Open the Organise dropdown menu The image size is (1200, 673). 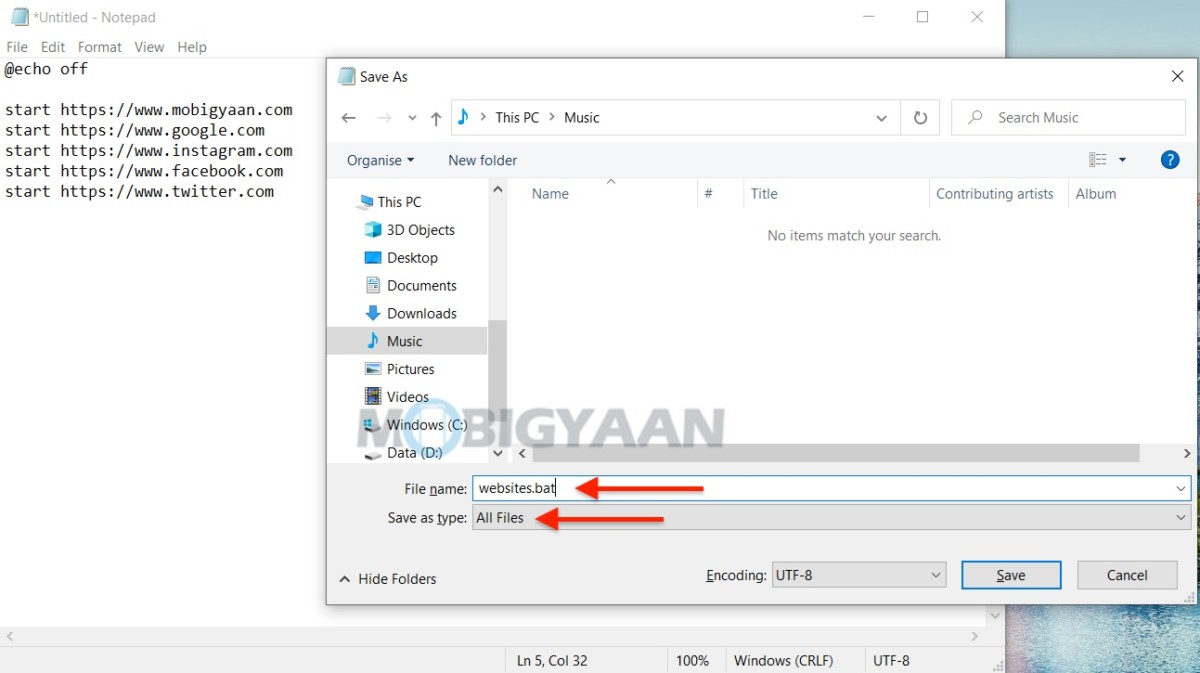[380, 160]
